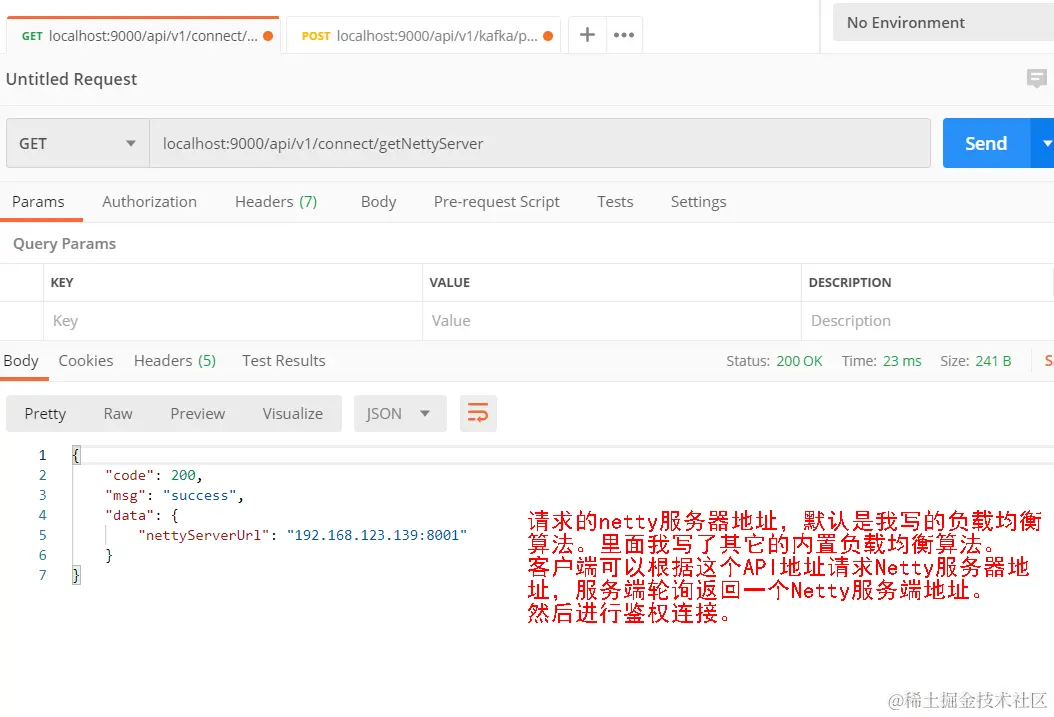This screenshot has width=1054, height=717.
Task: Switch to the POST kafka request tab
Action: (423, 36)
